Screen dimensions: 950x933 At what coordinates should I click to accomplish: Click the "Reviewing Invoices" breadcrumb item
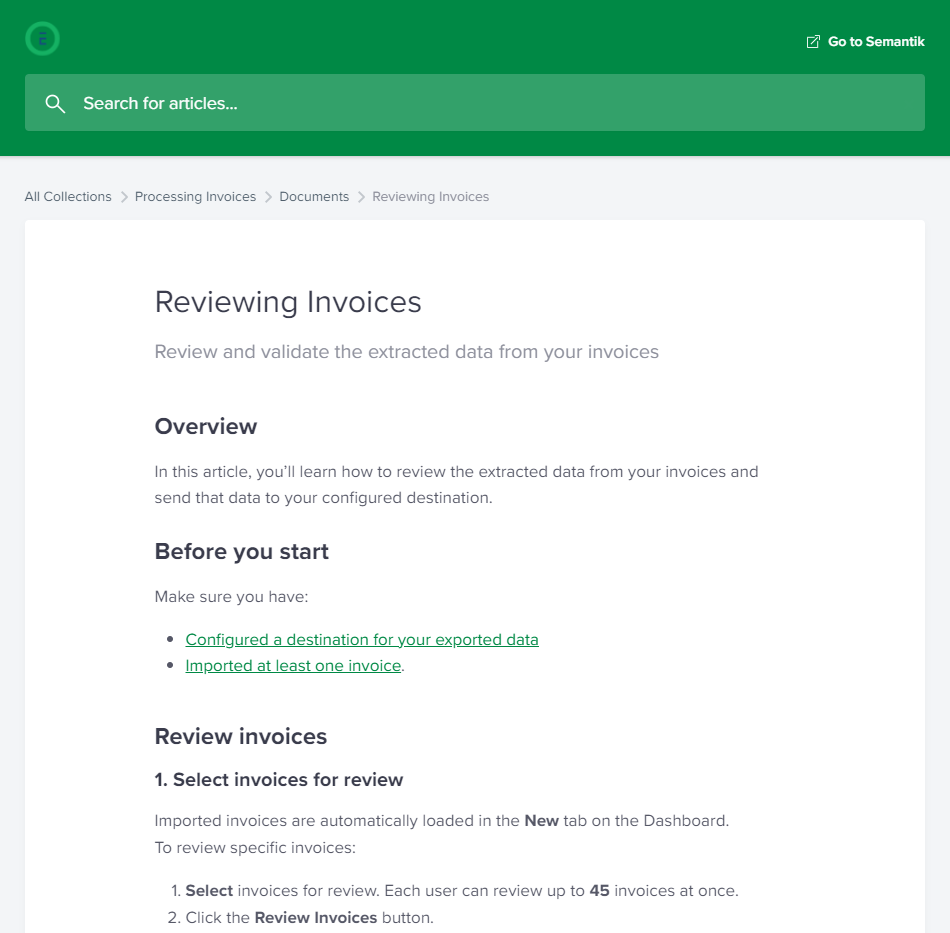[x=430, y=196]
